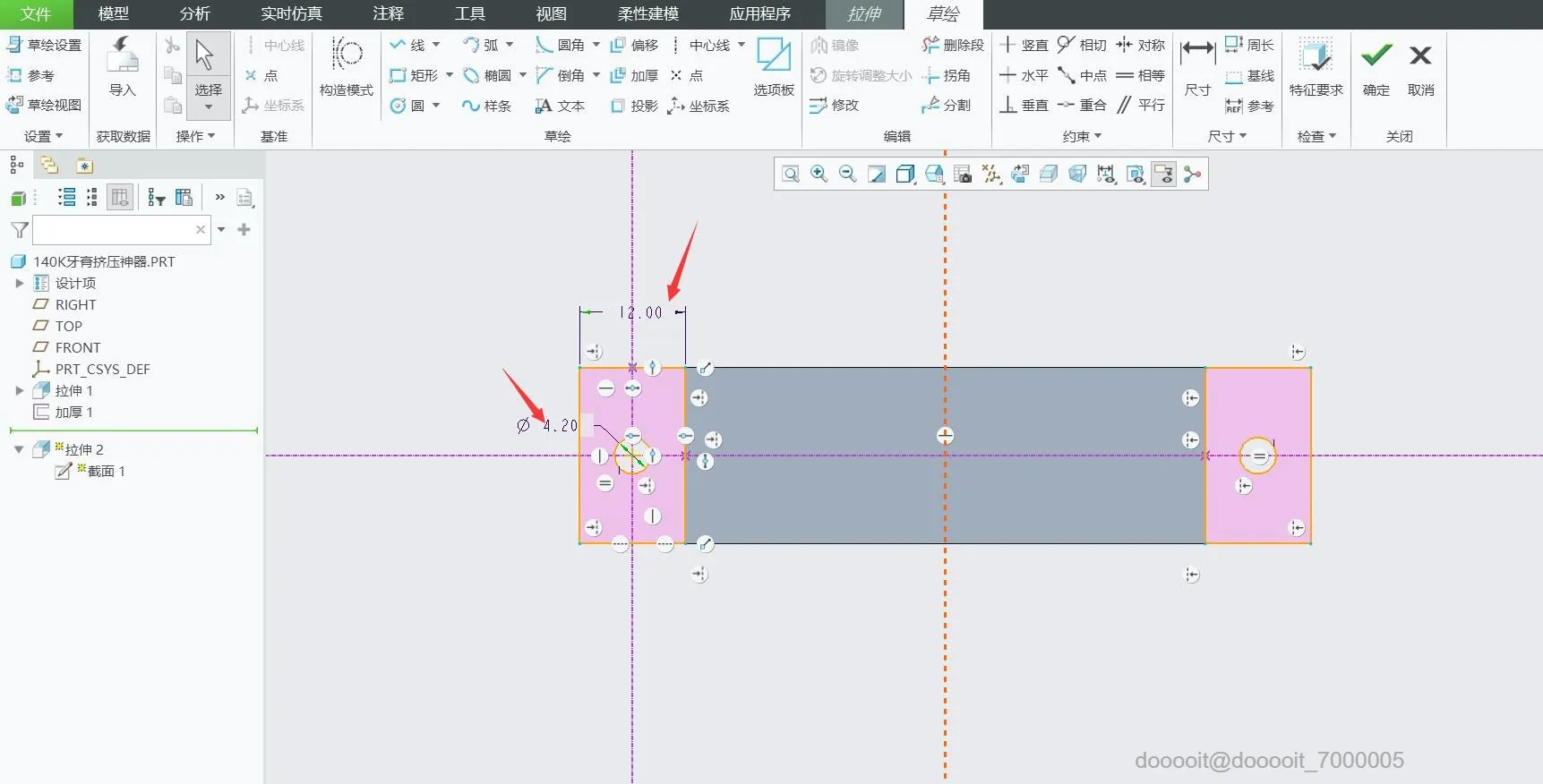Select the Circle (圆) sketch tool
The height and width of the screenshot is (784, 1543).
(408, 106)
